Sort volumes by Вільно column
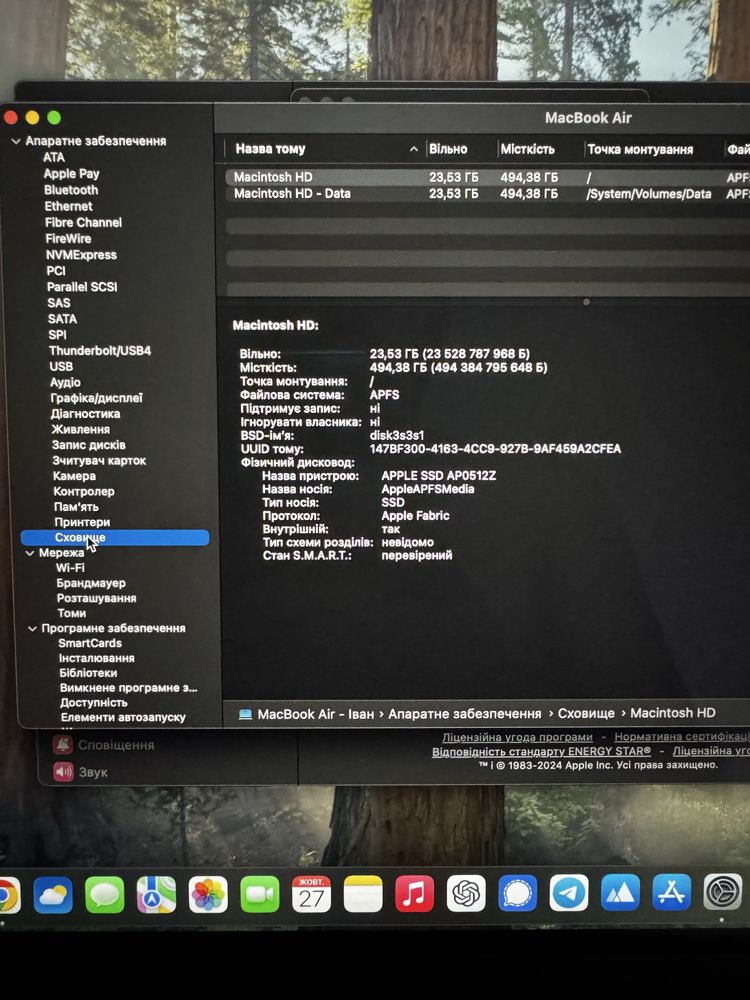750x1000 pixels. pos(448,149)
